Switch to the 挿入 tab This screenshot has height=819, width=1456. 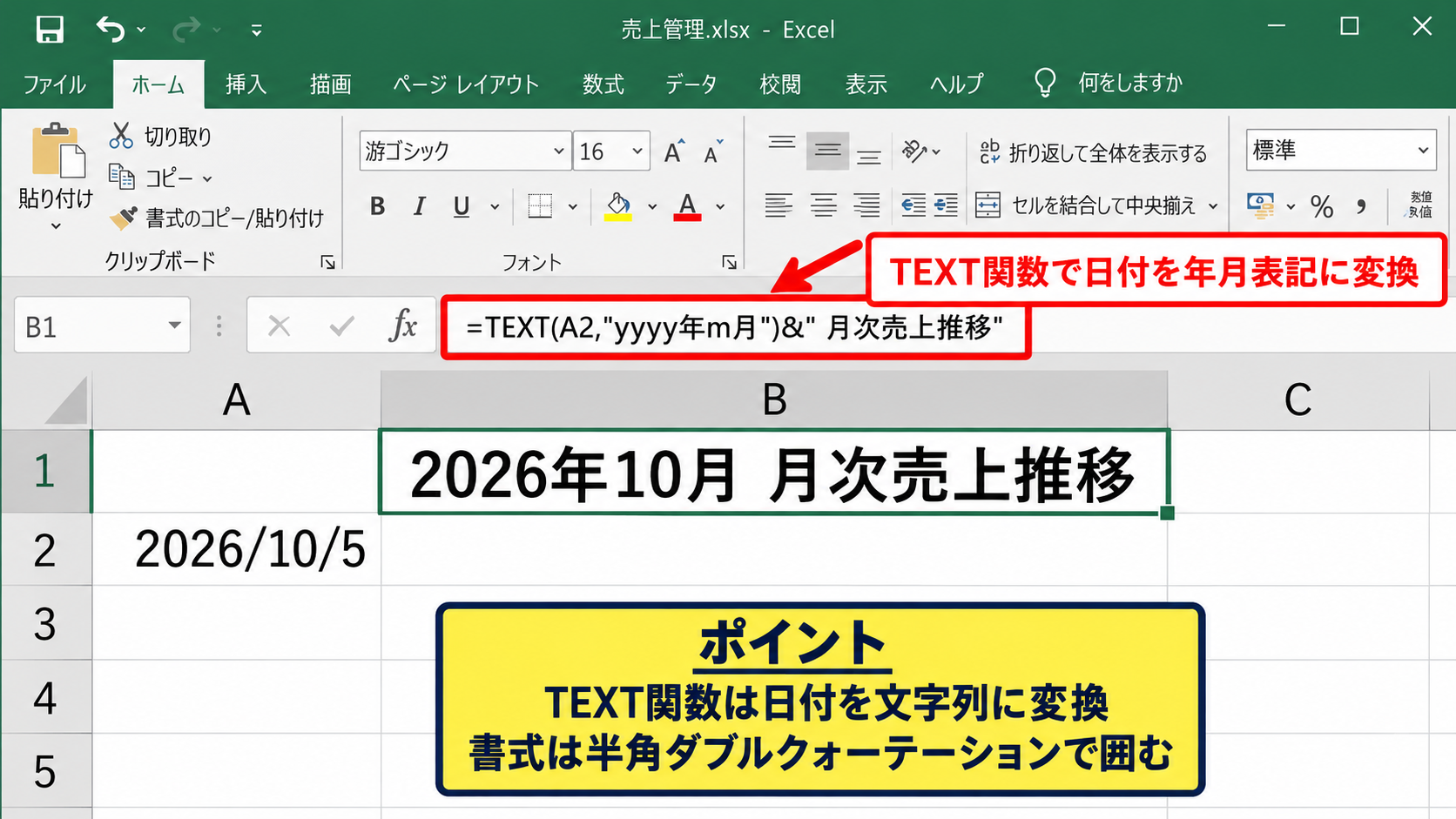coord(246,84)
